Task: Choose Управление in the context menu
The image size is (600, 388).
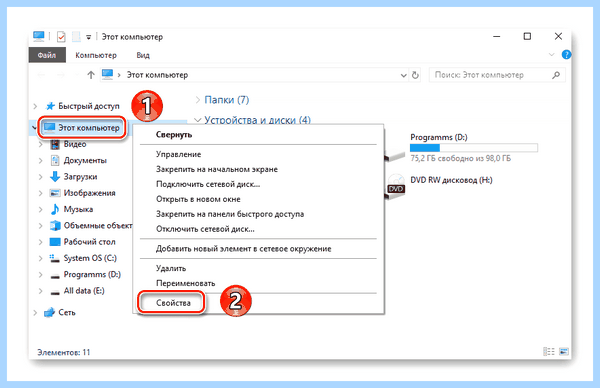Action: click(258, 154)
